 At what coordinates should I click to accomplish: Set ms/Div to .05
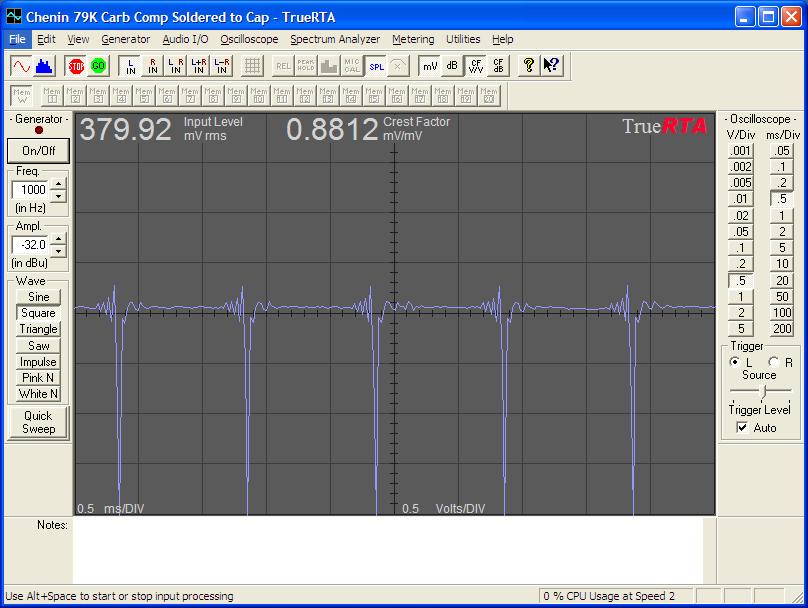[x=782, y=150]
